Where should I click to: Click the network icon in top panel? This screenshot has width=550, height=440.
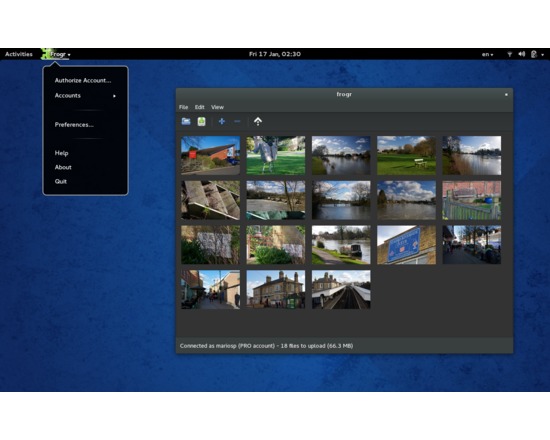[x=510, y=54]
